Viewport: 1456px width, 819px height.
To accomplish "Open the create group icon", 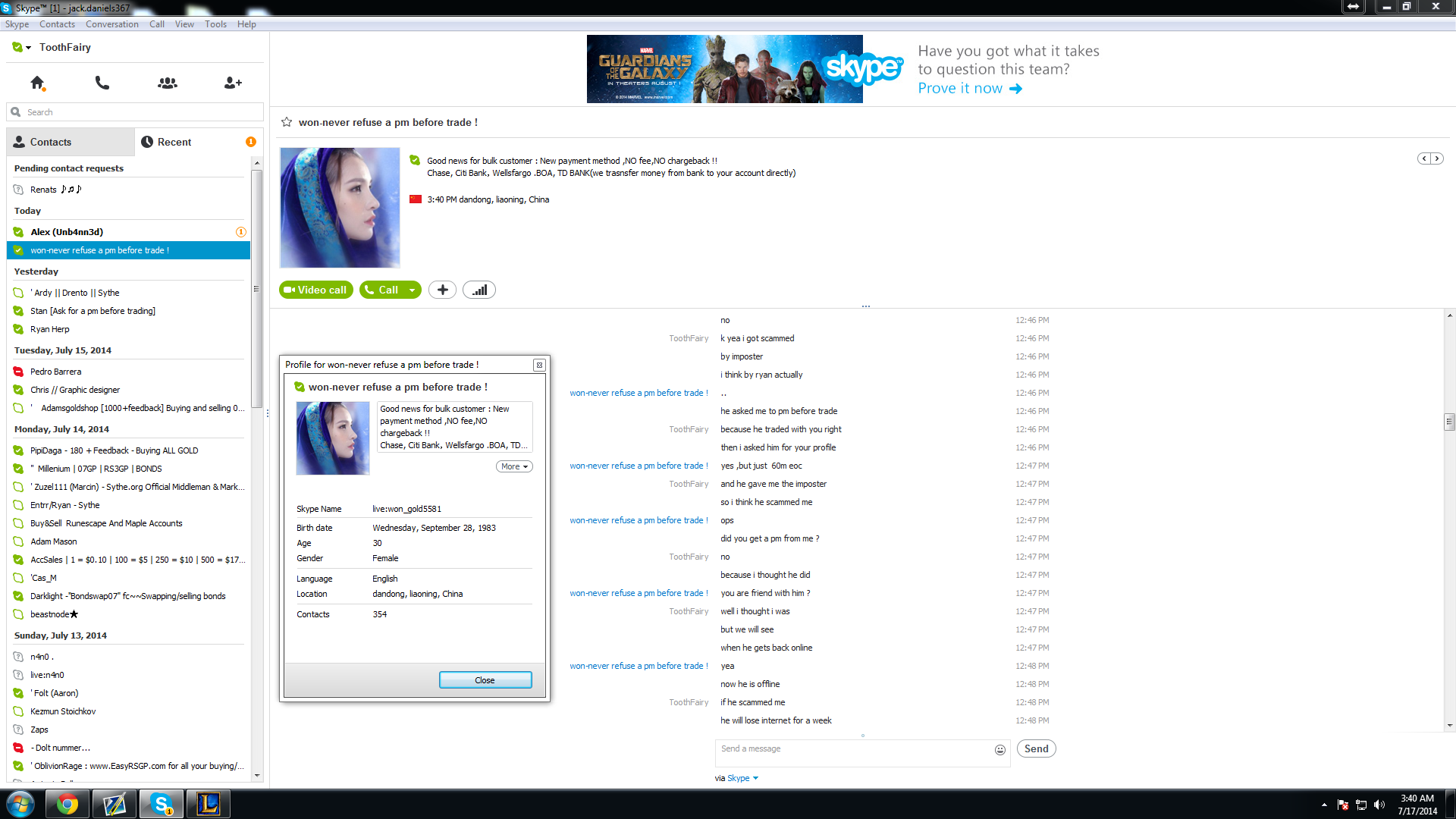I will point(168,83).
